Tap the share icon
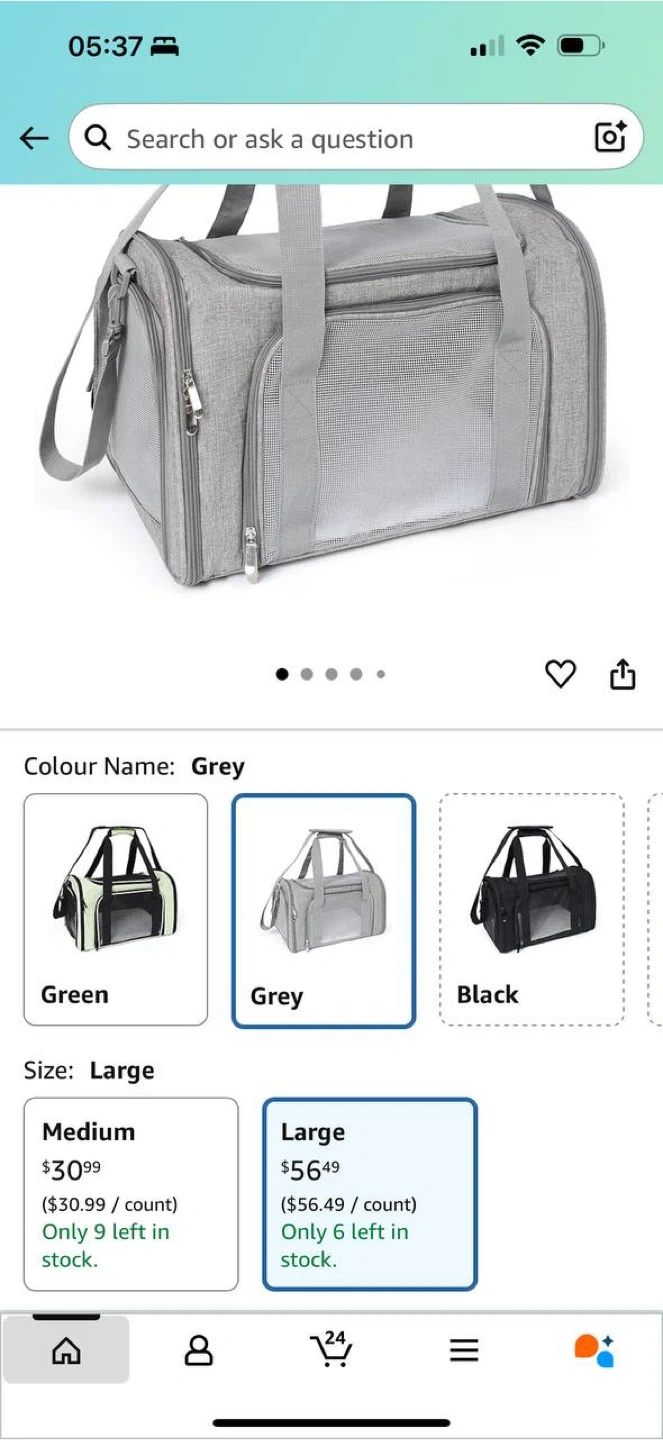The image size is (663, 1440). point(622,675)
